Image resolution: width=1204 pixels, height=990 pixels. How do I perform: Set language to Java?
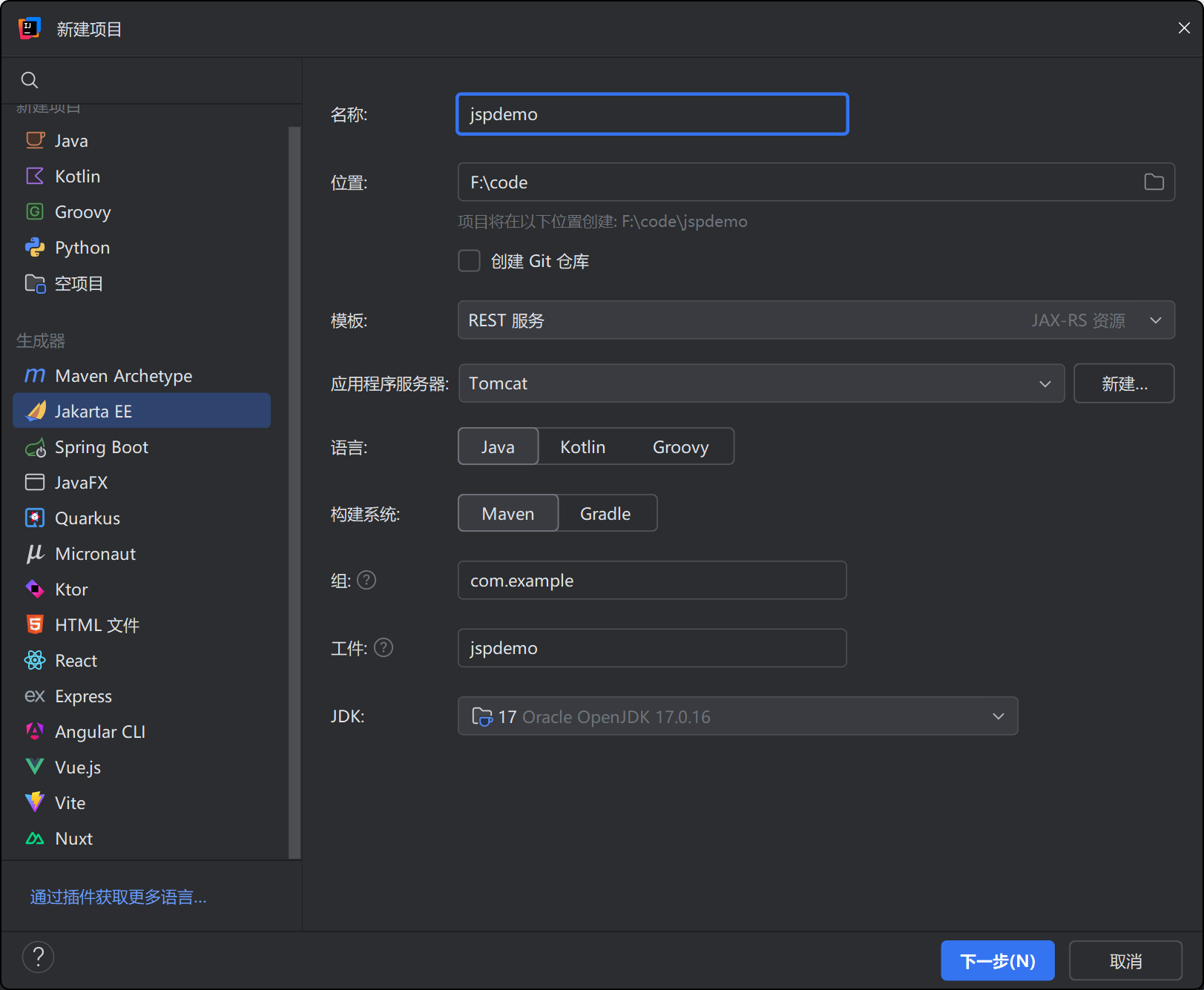498,446
